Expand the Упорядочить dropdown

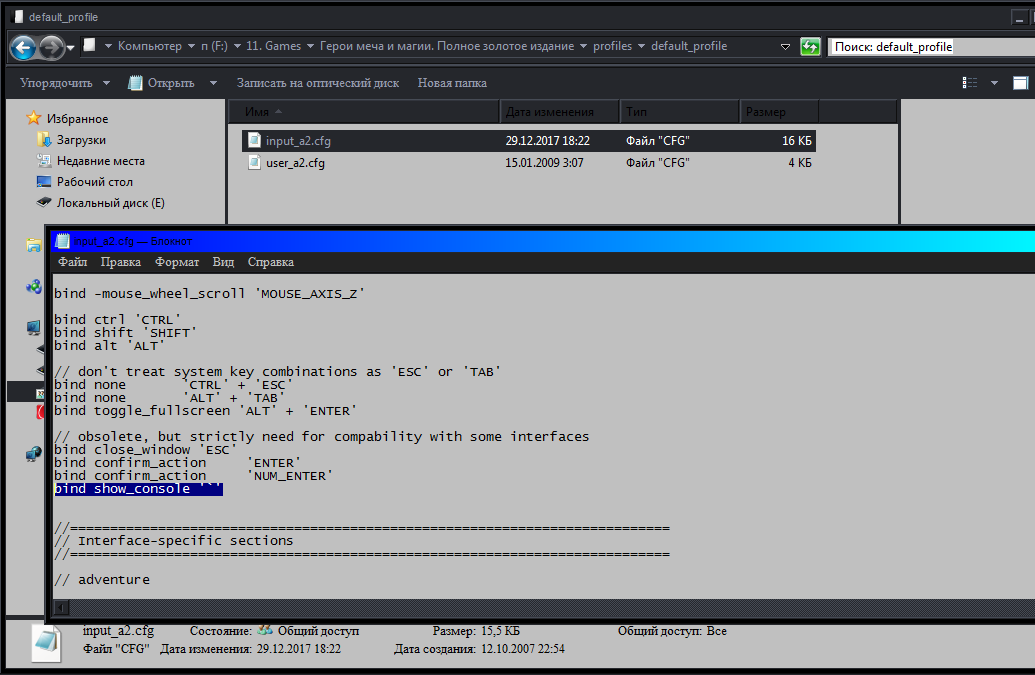(x=65, y=82)
